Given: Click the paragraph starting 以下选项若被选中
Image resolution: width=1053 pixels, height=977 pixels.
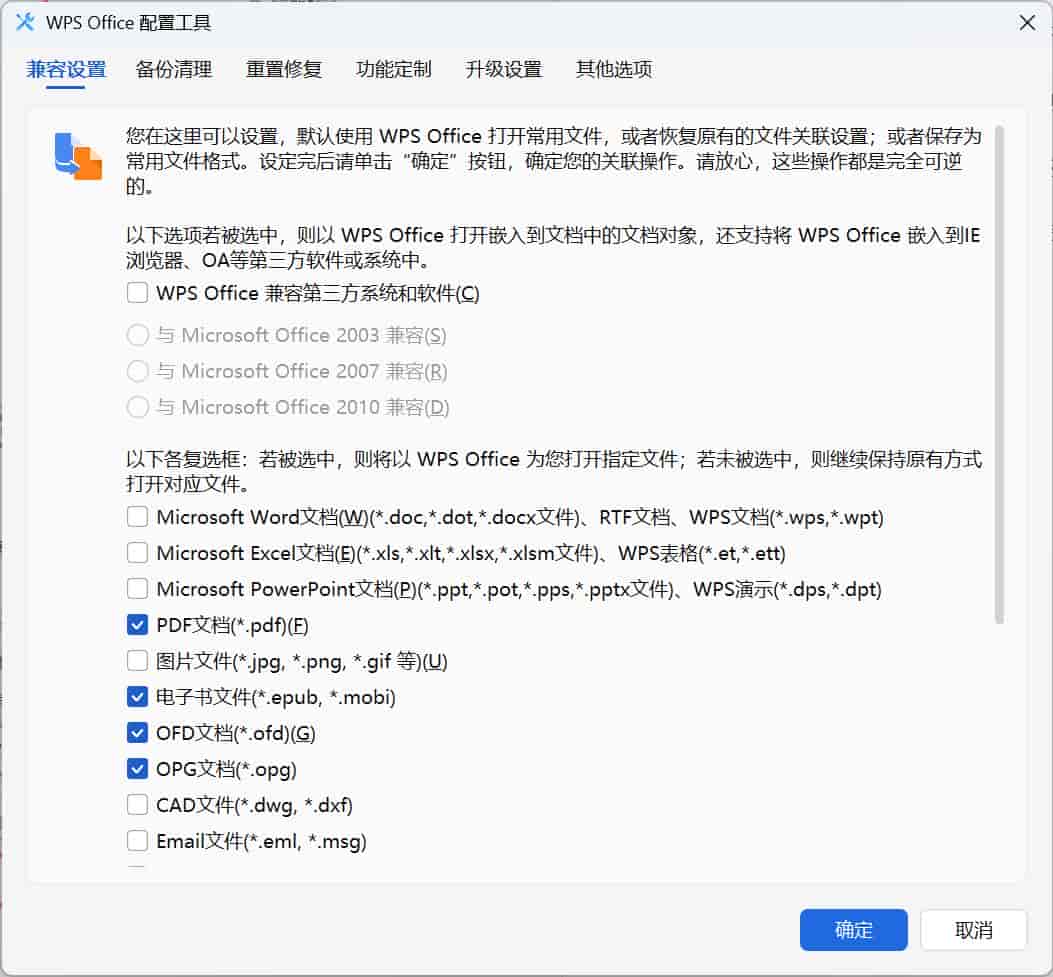Looking at the screenshot, I should coord(554,247).
